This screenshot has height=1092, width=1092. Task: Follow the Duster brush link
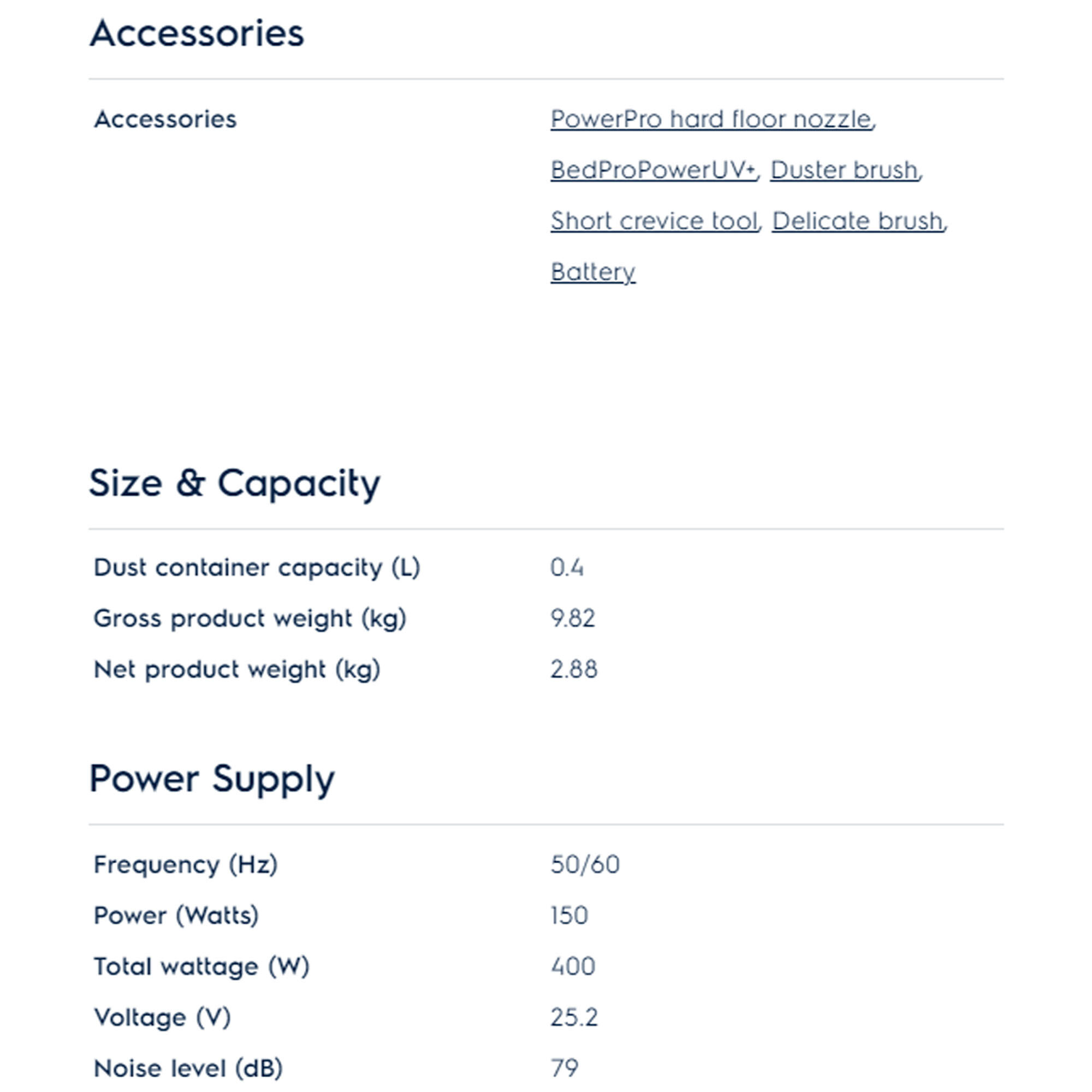click(844, 170)
